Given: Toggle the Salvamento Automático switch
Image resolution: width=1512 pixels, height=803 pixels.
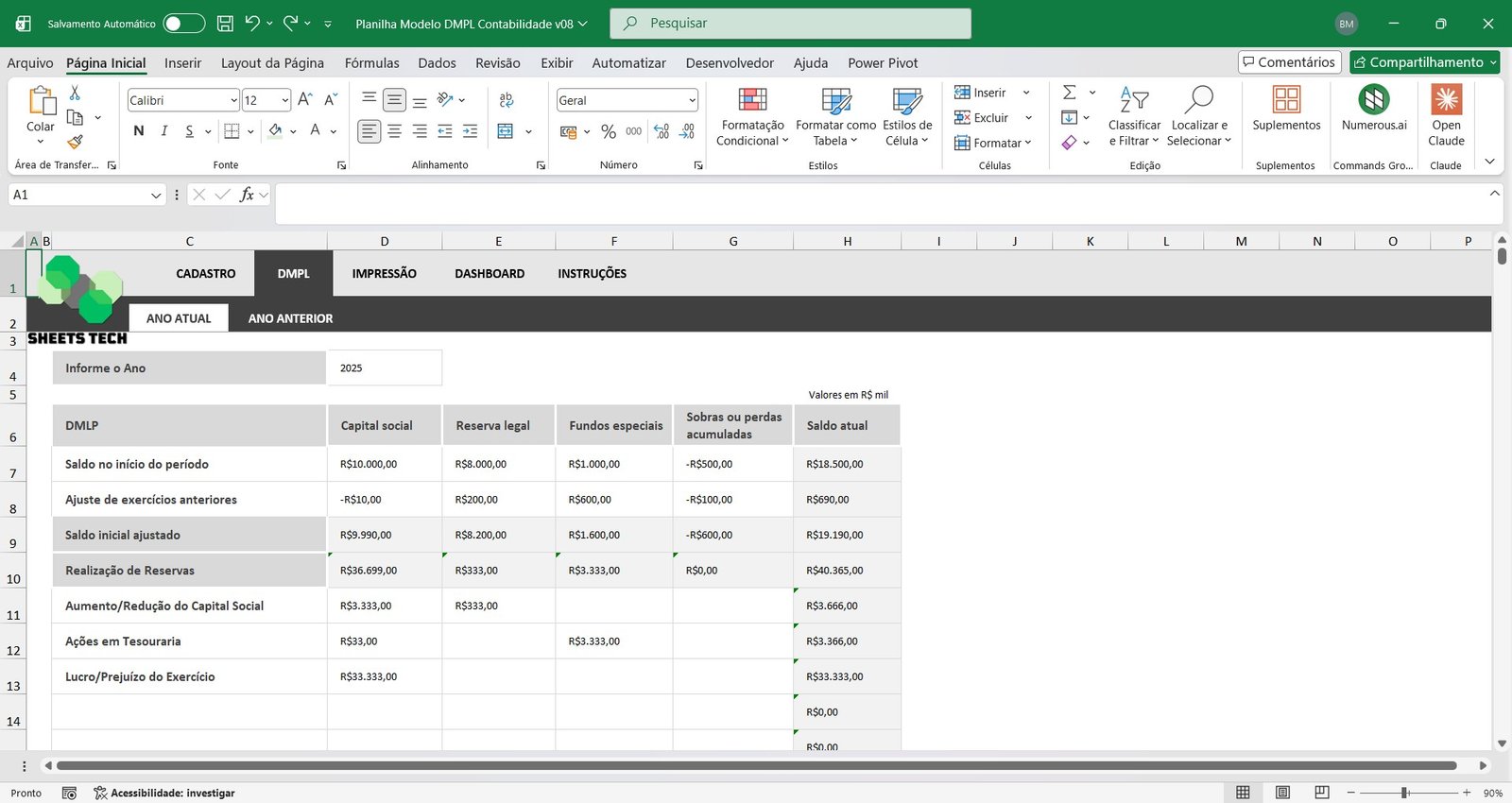Looking at the screenshot, I should pyautogui.click(x=183, y=24).
